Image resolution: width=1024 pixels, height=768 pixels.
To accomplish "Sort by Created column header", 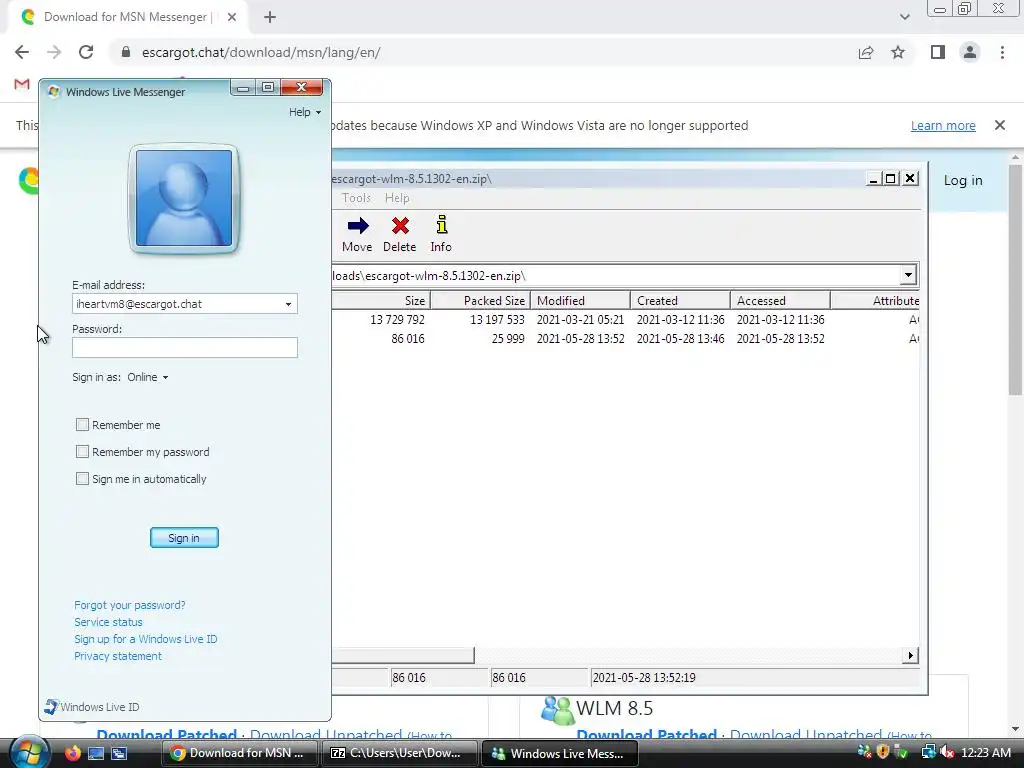I will pyautogui.click(x=680, y=300).
